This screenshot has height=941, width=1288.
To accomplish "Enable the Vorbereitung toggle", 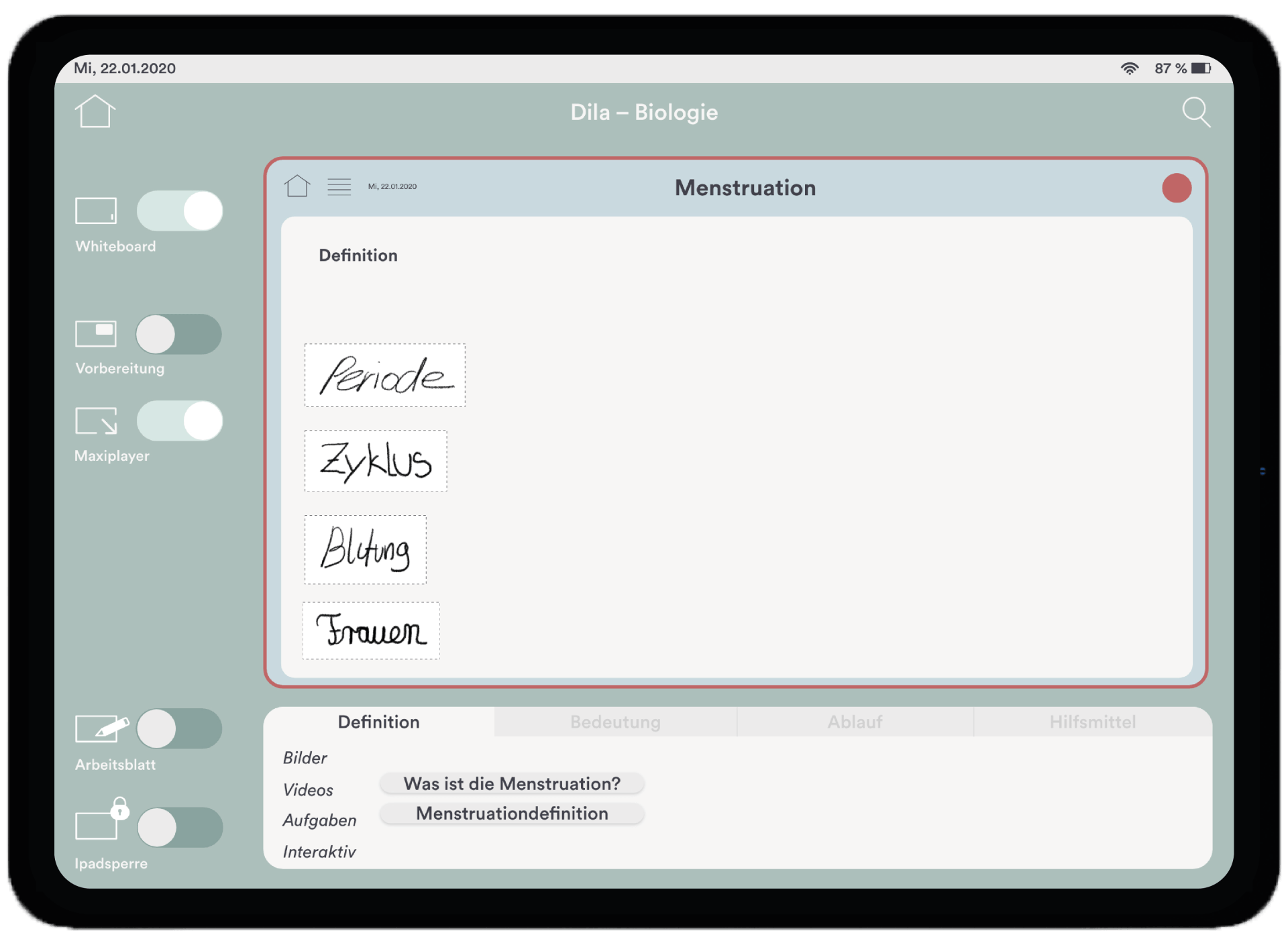I will [x=178, y=334].
